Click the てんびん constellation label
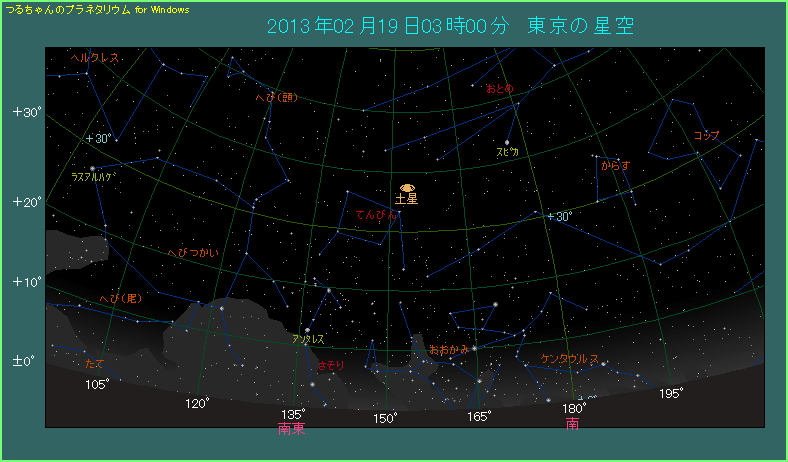The width and height of the screenshot is (788, 462). click(376, 215)
